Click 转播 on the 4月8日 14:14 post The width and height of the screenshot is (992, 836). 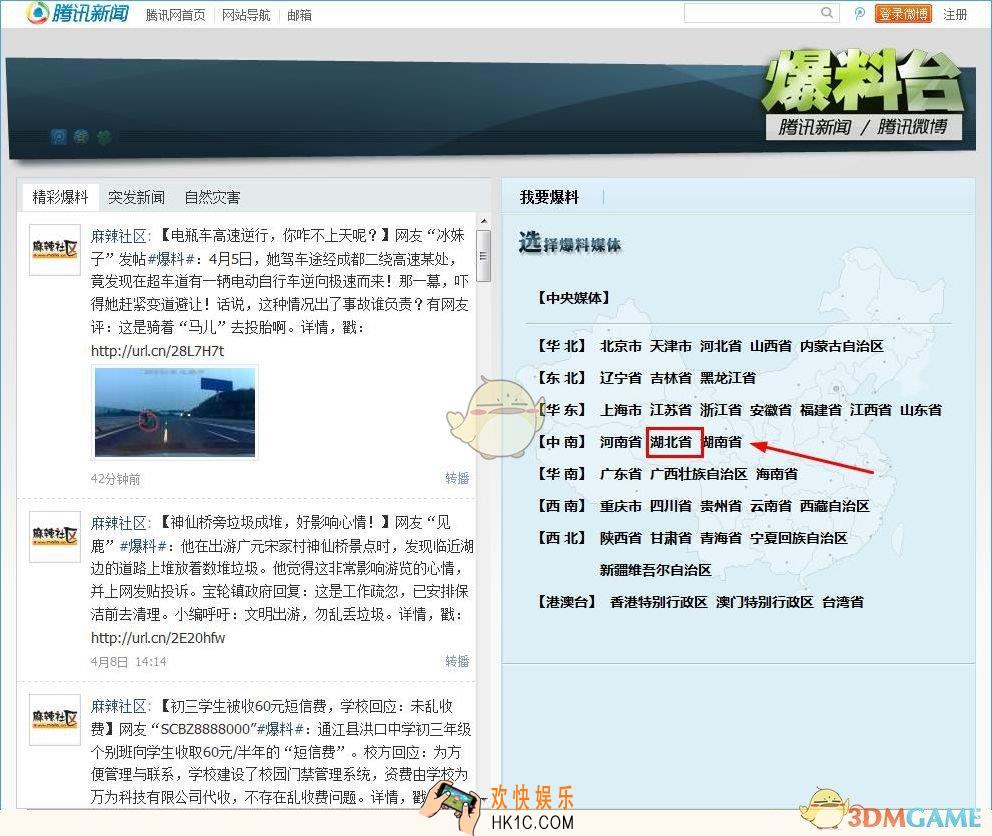pyautogui.click(x=457, y=661)
